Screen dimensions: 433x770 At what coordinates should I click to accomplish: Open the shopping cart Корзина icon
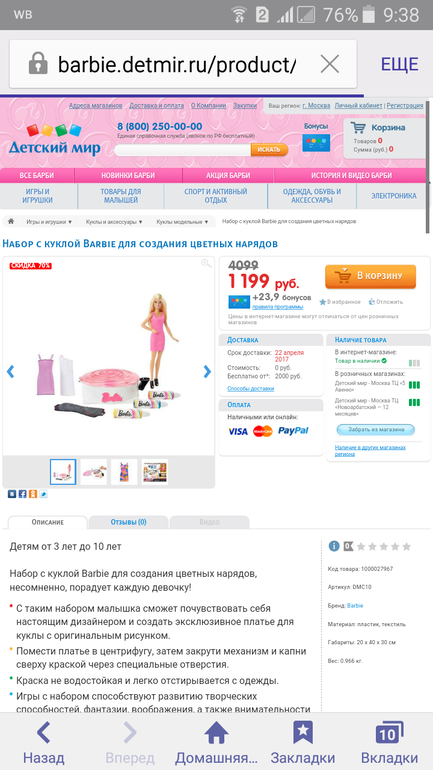pos(359,128)
